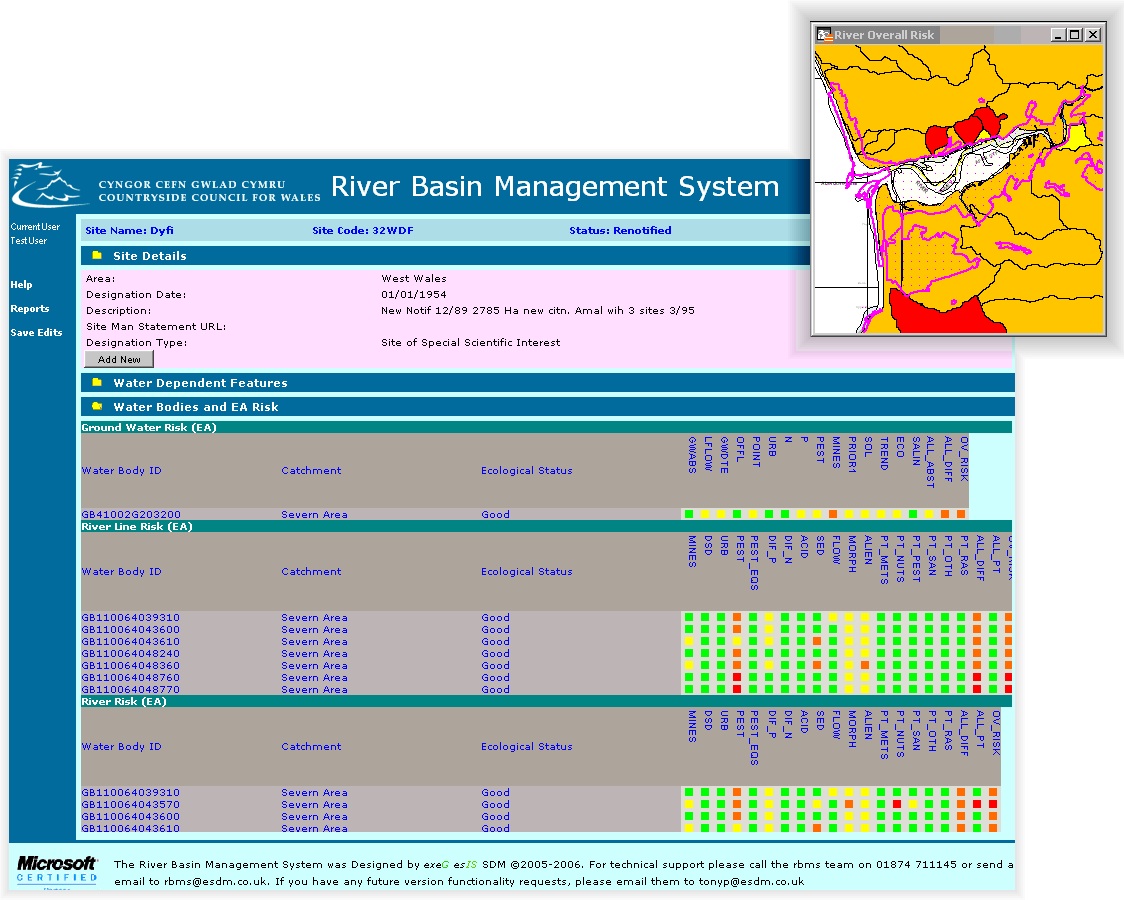Click the Ground Water Risk (EA) section title
1124x900 pixels.
point(149,427)
